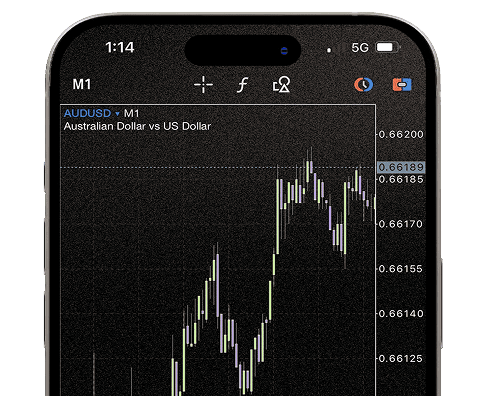Viewport: 486px width, 396px height.
Task: Tap the 1:14 clock in status bar
Action: [120, 47]
